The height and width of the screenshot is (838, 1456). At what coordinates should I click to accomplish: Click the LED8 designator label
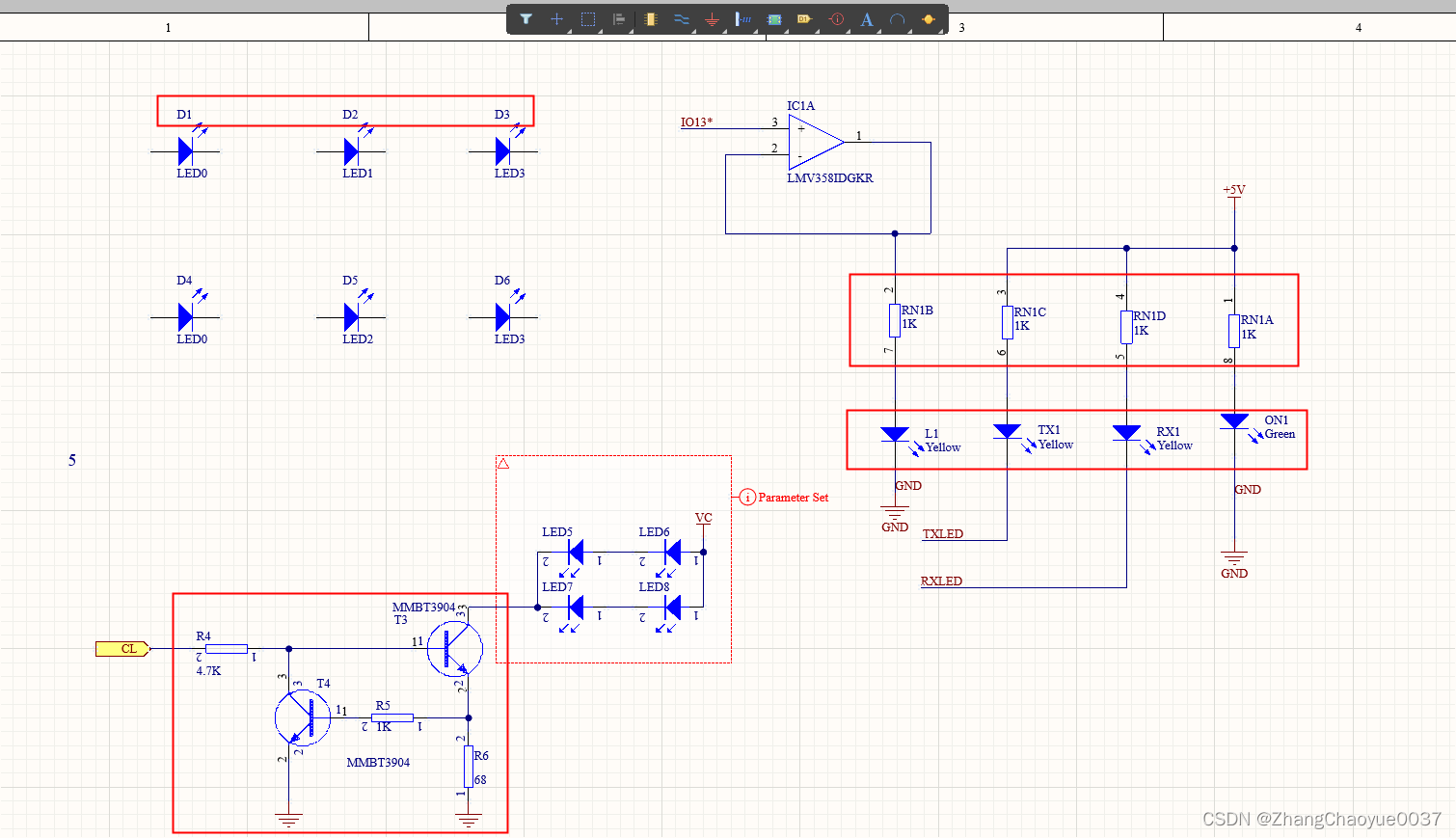(x=654, y=587)
